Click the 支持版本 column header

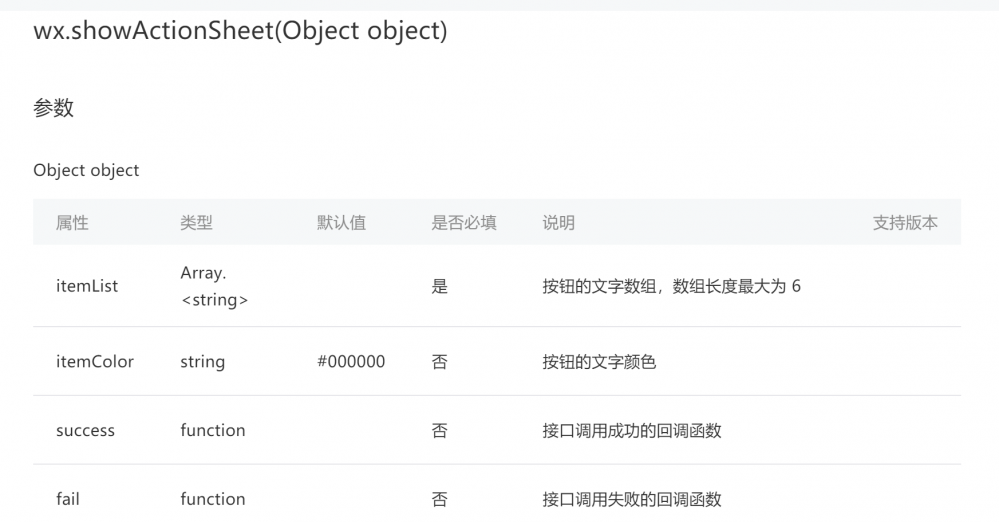[x=905, y=223]
